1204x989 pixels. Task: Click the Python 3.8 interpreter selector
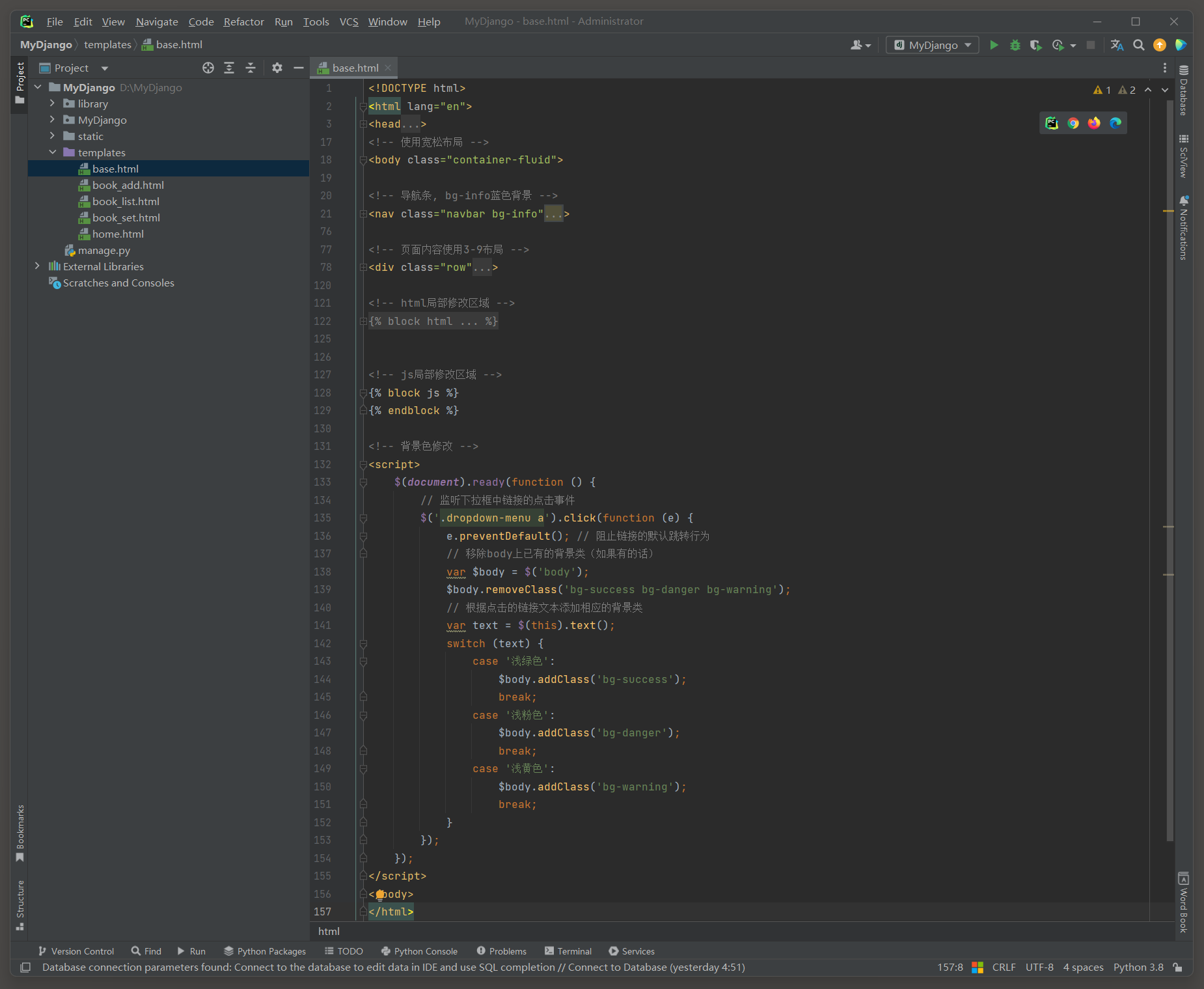pos(1138,968)
